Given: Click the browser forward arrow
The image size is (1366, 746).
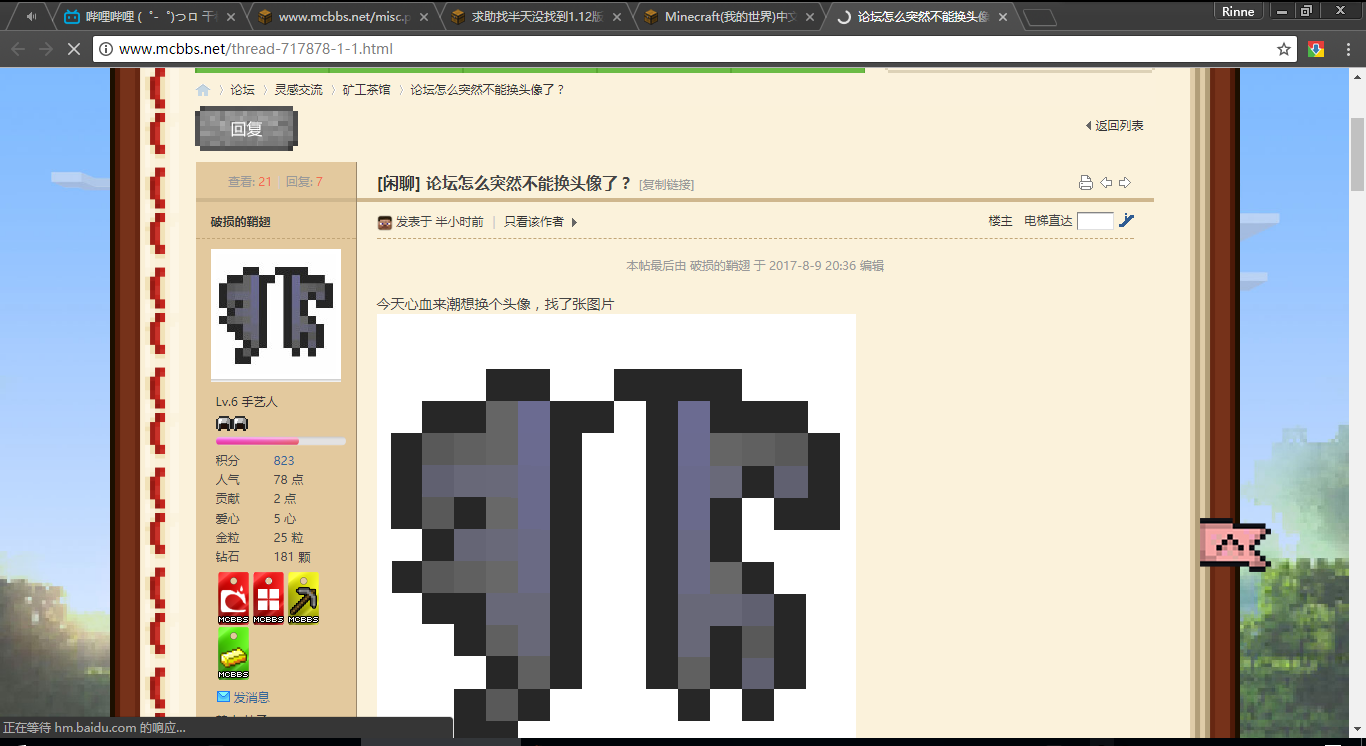Looking at the screenshot, I should (45, 49).
